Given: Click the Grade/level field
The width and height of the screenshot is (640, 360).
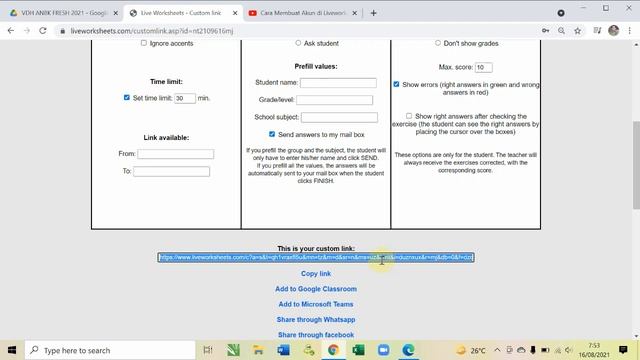Looking at the screenshot, I should click(335, 100).
